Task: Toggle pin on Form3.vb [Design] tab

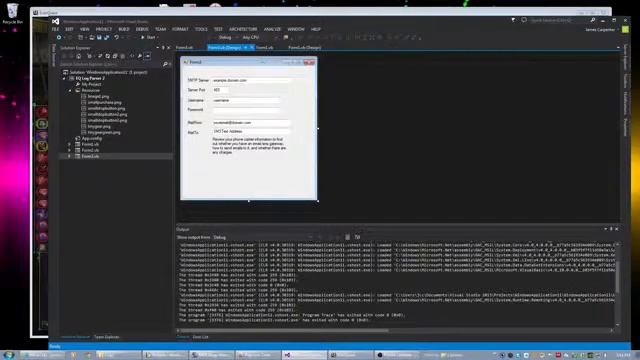Action: pyautogui.click(x=246, y=48)
